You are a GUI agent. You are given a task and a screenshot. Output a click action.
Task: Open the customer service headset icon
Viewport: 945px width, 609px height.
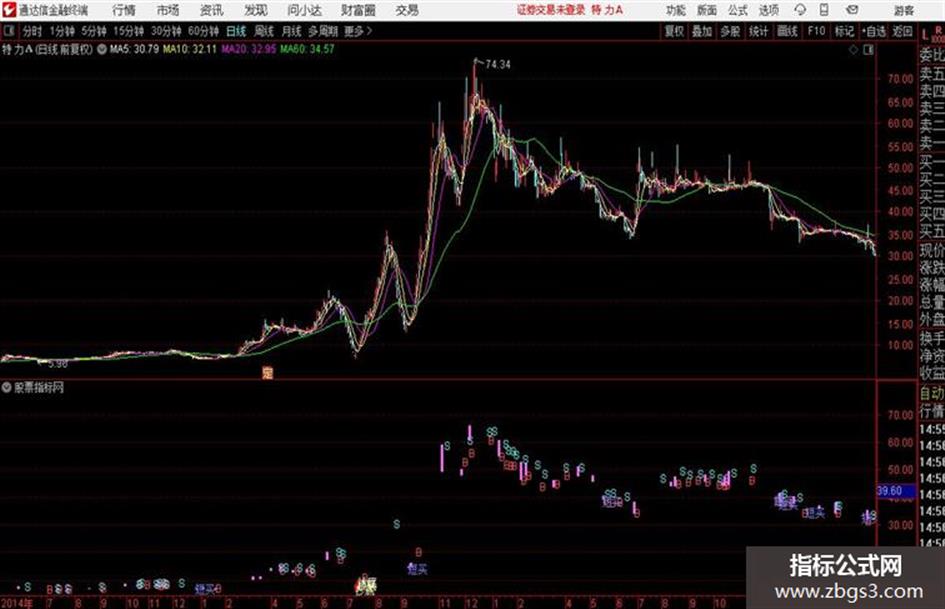pos(800,10)
